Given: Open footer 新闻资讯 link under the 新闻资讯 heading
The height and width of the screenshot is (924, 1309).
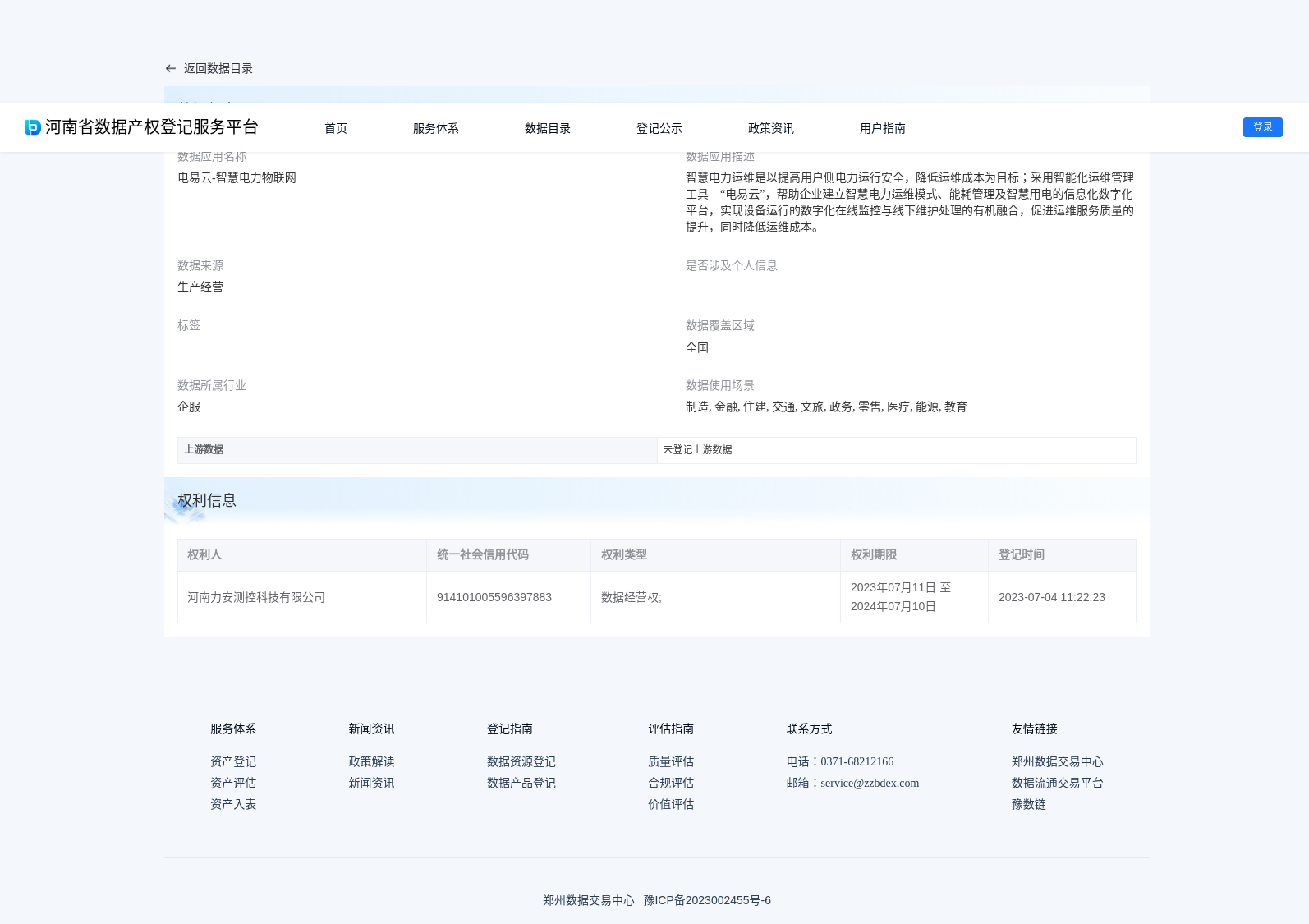Looking at the screenshot, I should click(x=371, y=783).
